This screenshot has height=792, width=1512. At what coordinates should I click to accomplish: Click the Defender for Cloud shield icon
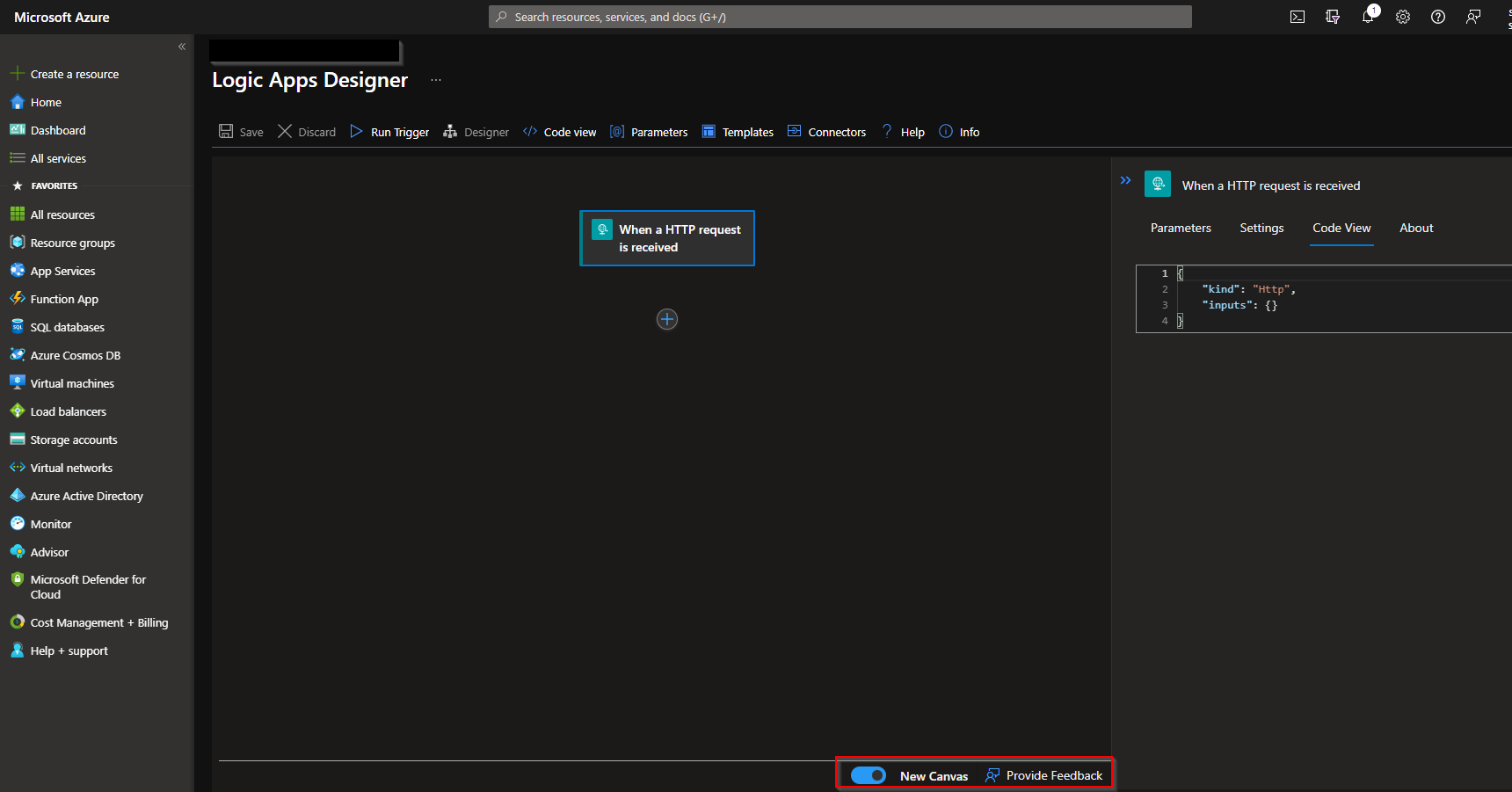[x=17, y=580]
